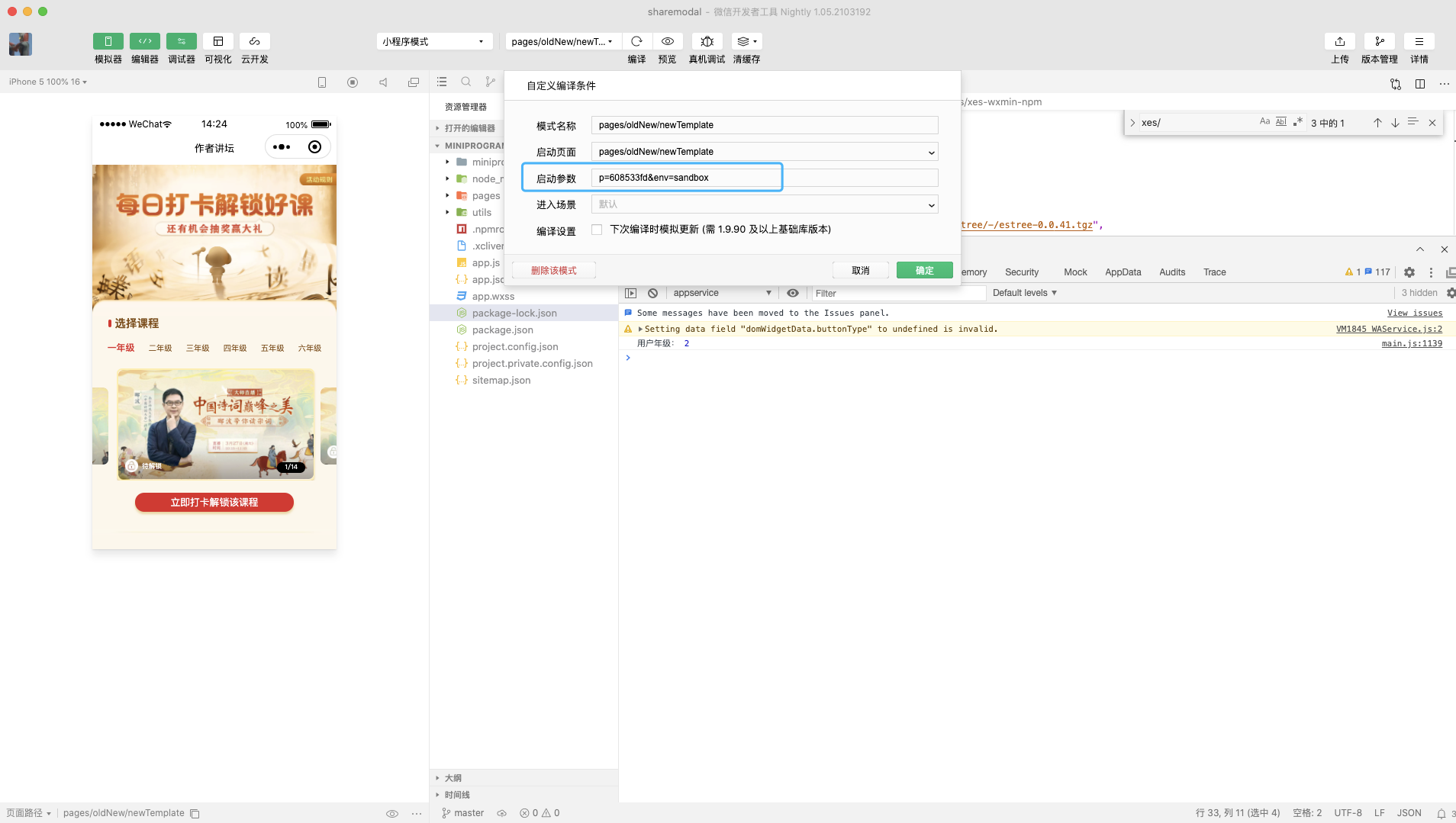
Task: Switch to the Security tab
Action: [1021, 272]
